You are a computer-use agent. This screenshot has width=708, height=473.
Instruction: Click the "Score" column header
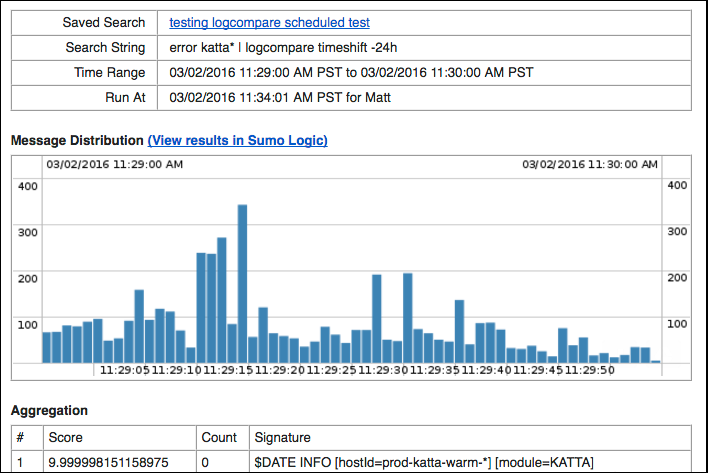pos(66,437)
